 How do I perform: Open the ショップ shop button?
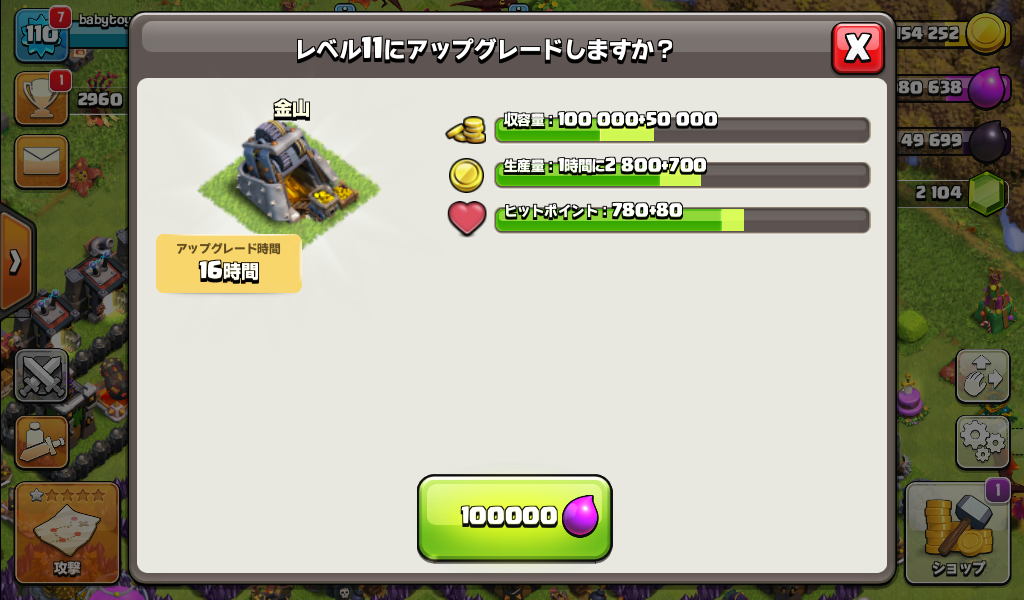pos(957,533)
